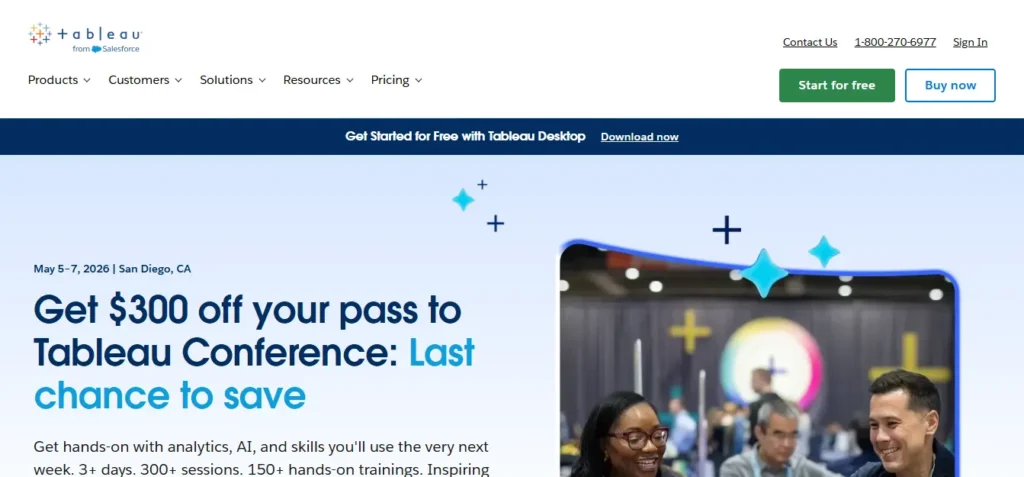
Task: Click the Salesforce cloud icon under logo
Action: click(97, 49)
